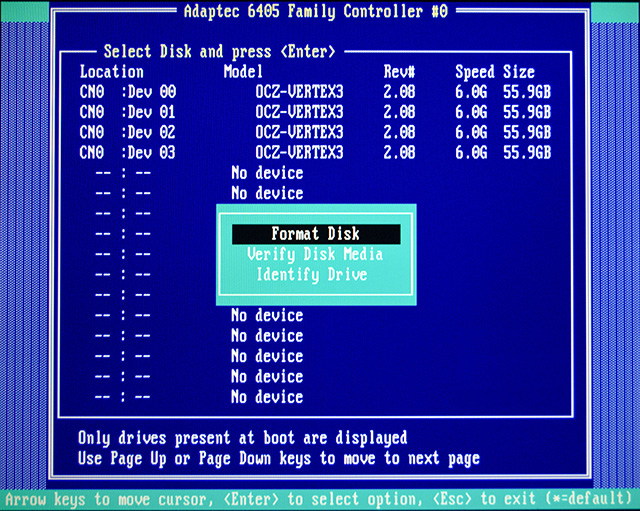Click the 6.0G speed of Dev 02
Screen dimensions: 640x511
click(x=471, y=132)
